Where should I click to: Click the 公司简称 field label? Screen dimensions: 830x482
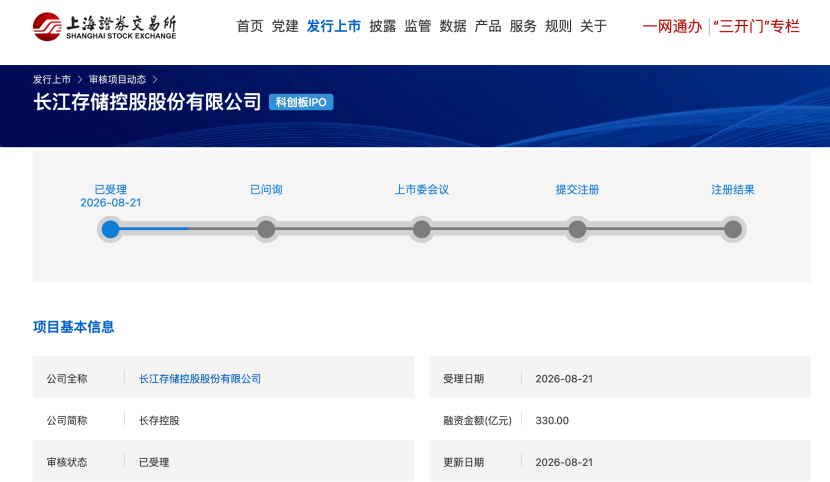coord(67,421)
